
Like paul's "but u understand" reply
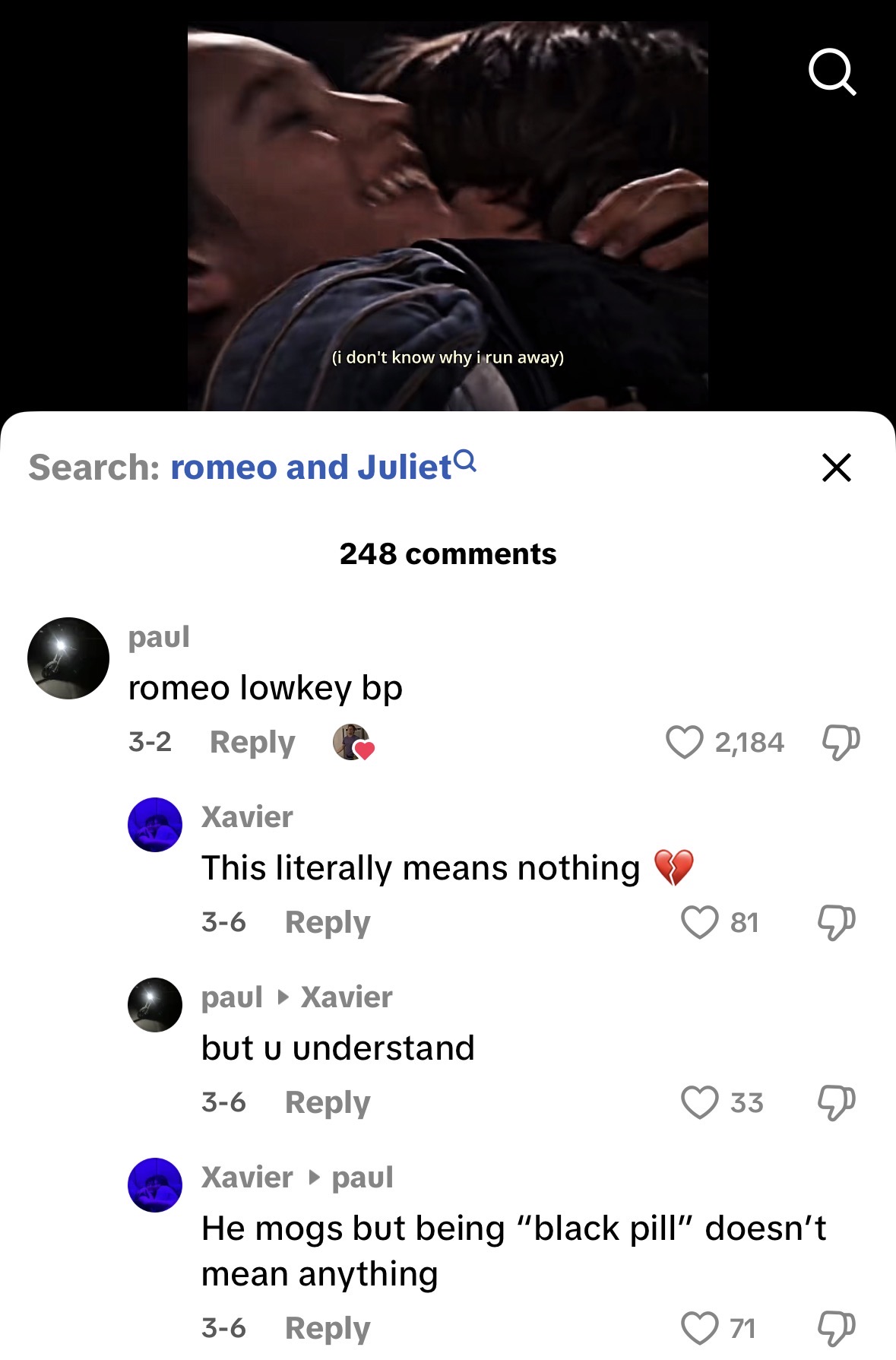(x=699, y=1102)
